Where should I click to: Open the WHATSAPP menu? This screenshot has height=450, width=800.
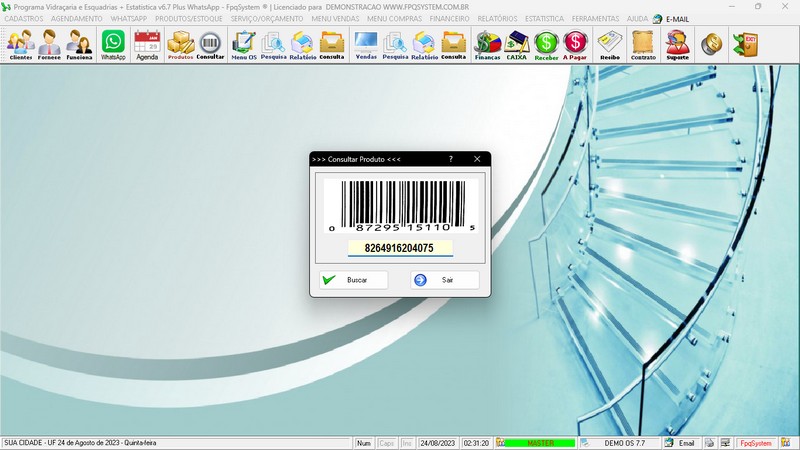(x=129, y=18)
